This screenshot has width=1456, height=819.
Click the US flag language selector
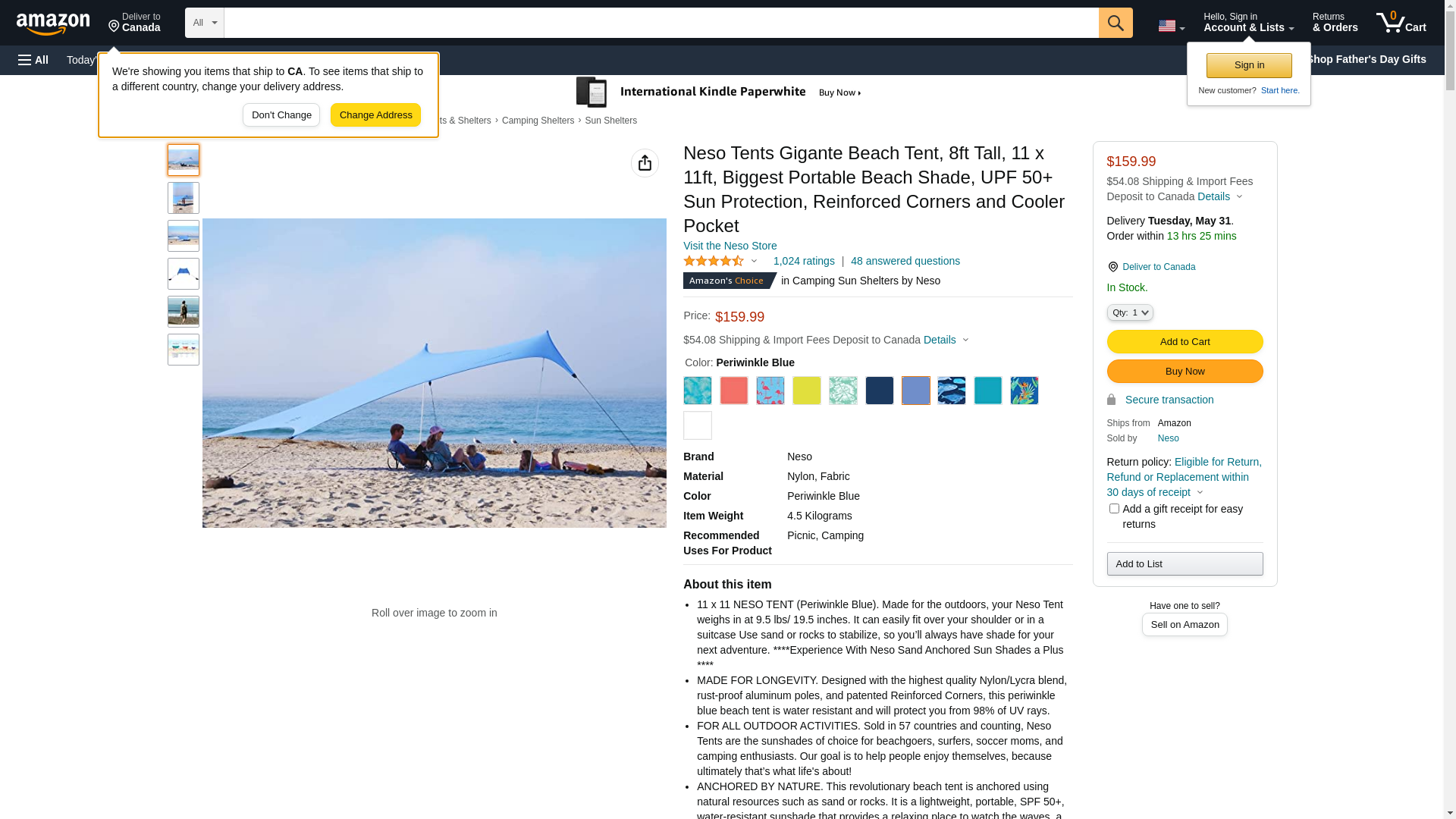[1171, 26]
